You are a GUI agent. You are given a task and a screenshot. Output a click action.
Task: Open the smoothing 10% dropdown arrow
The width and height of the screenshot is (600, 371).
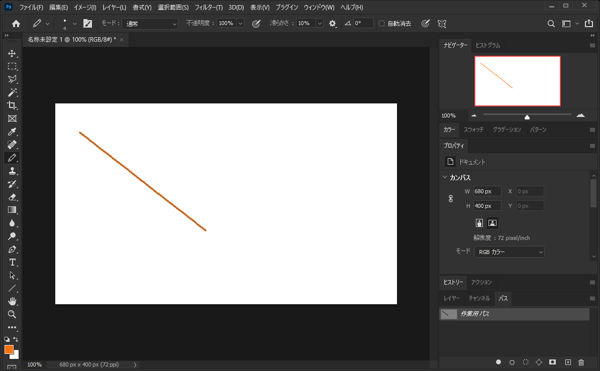tap(320, 24)
